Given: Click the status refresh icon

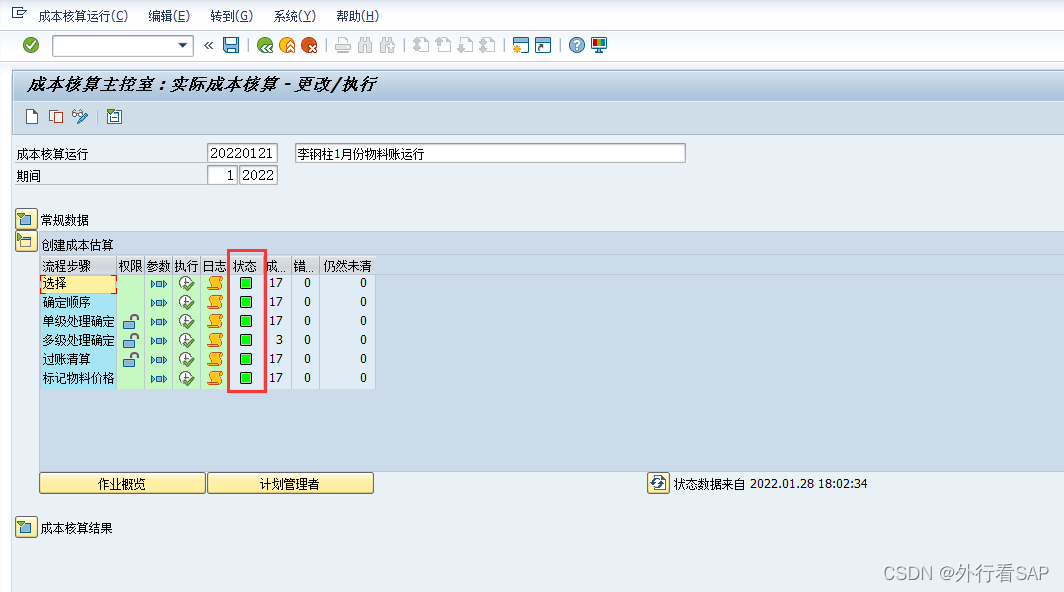Looking at the screenshot, I should point(658,483).
